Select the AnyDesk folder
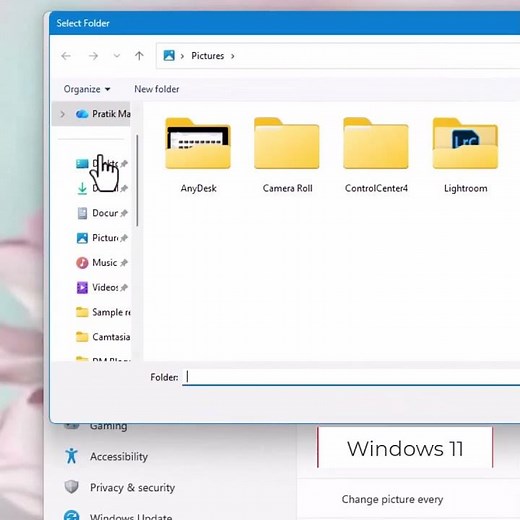The image size is (520, 520). click(198, 155)
